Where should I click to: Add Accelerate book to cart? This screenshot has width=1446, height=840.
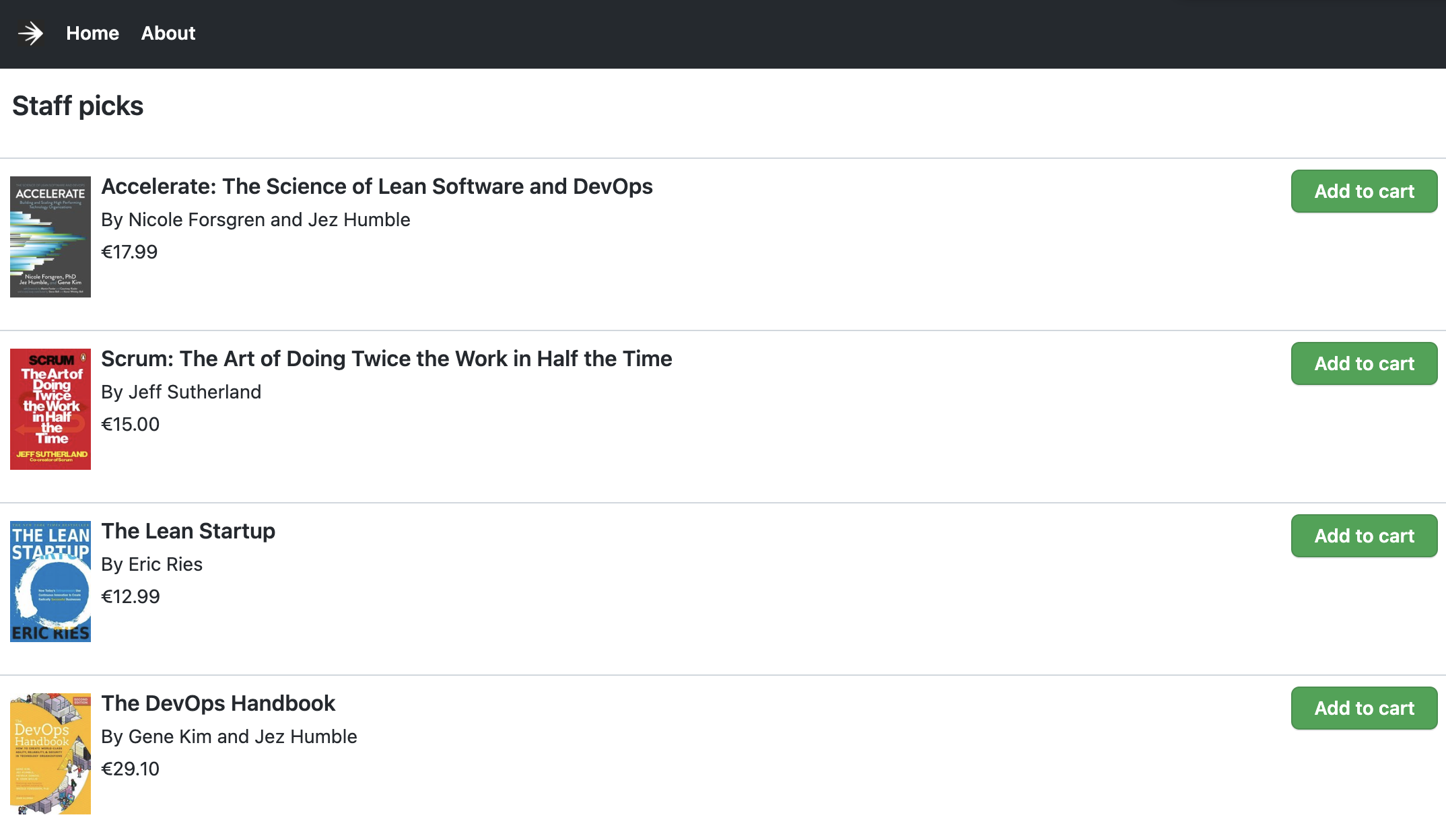1364,191
